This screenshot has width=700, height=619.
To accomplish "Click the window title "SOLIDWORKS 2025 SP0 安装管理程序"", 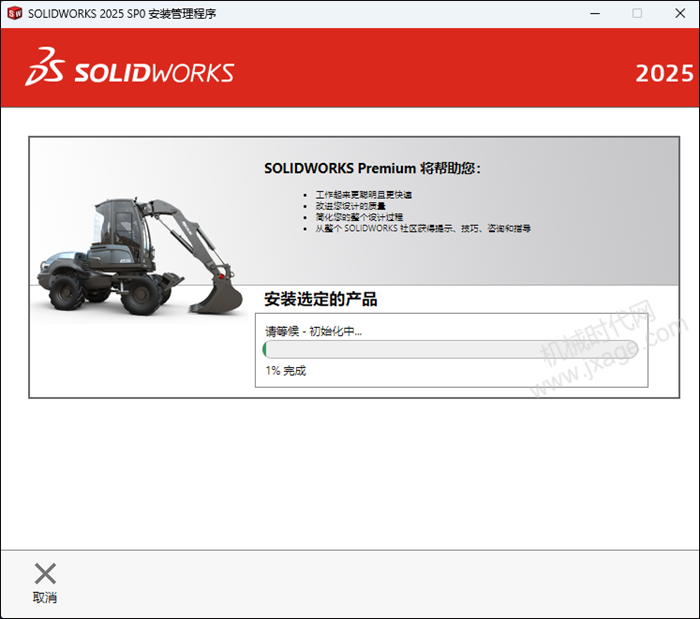I will [x=122, y=14].
